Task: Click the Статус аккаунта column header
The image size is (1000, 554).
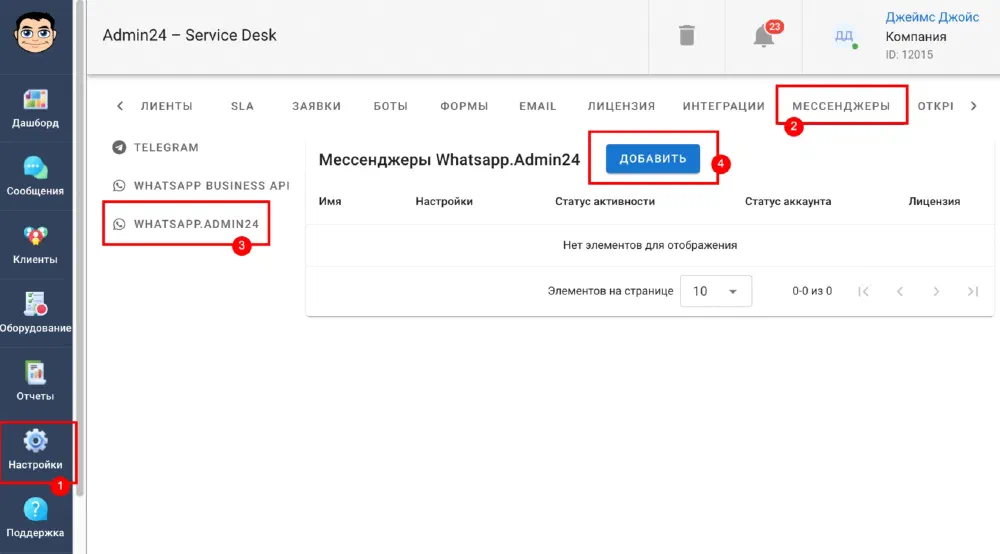Action: [788, 201]
